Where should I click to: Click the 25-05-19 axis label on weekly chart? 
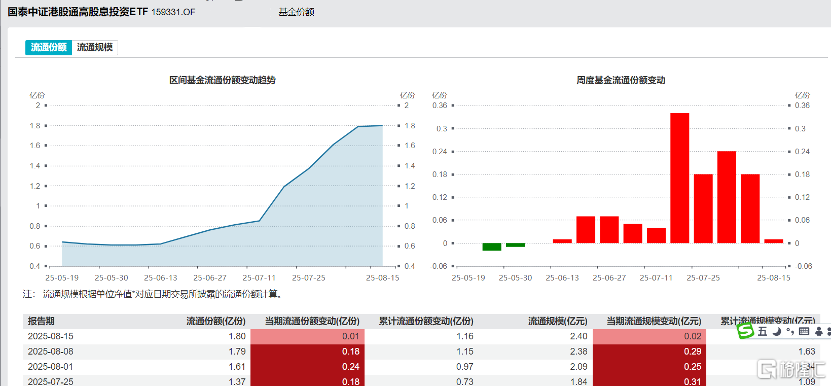(x=469, y=278)
